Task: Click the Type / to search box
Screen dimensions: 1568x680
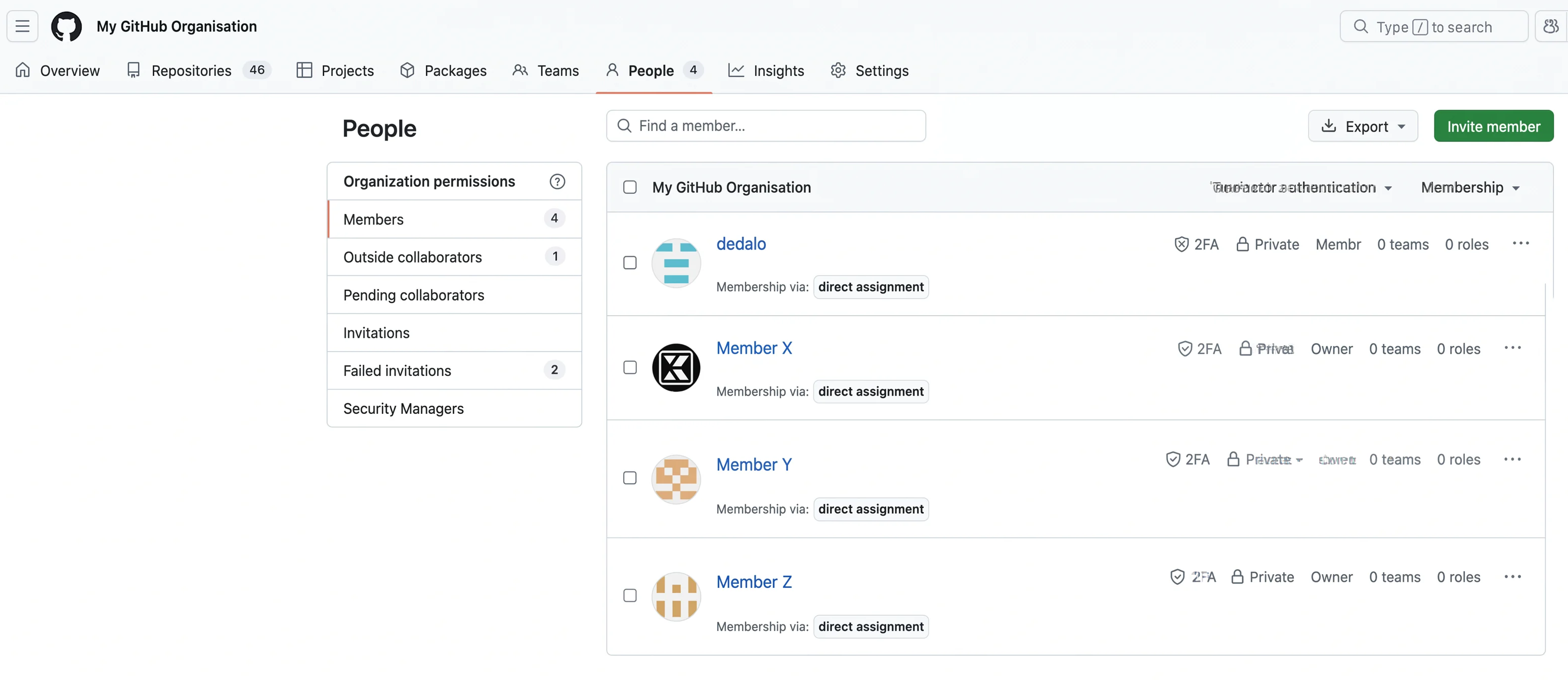Action: (x=1433, y=26)
